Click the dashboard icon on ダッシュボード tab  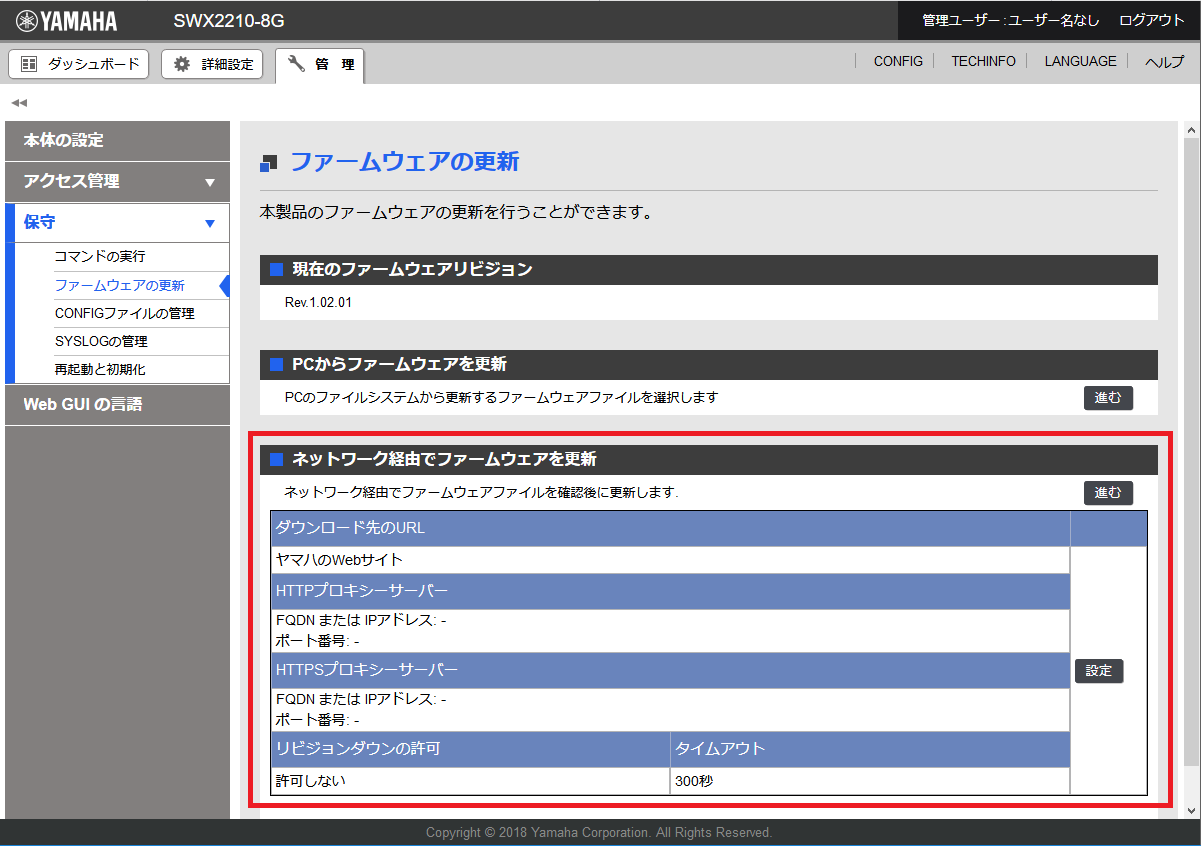[x=30, y=64]
